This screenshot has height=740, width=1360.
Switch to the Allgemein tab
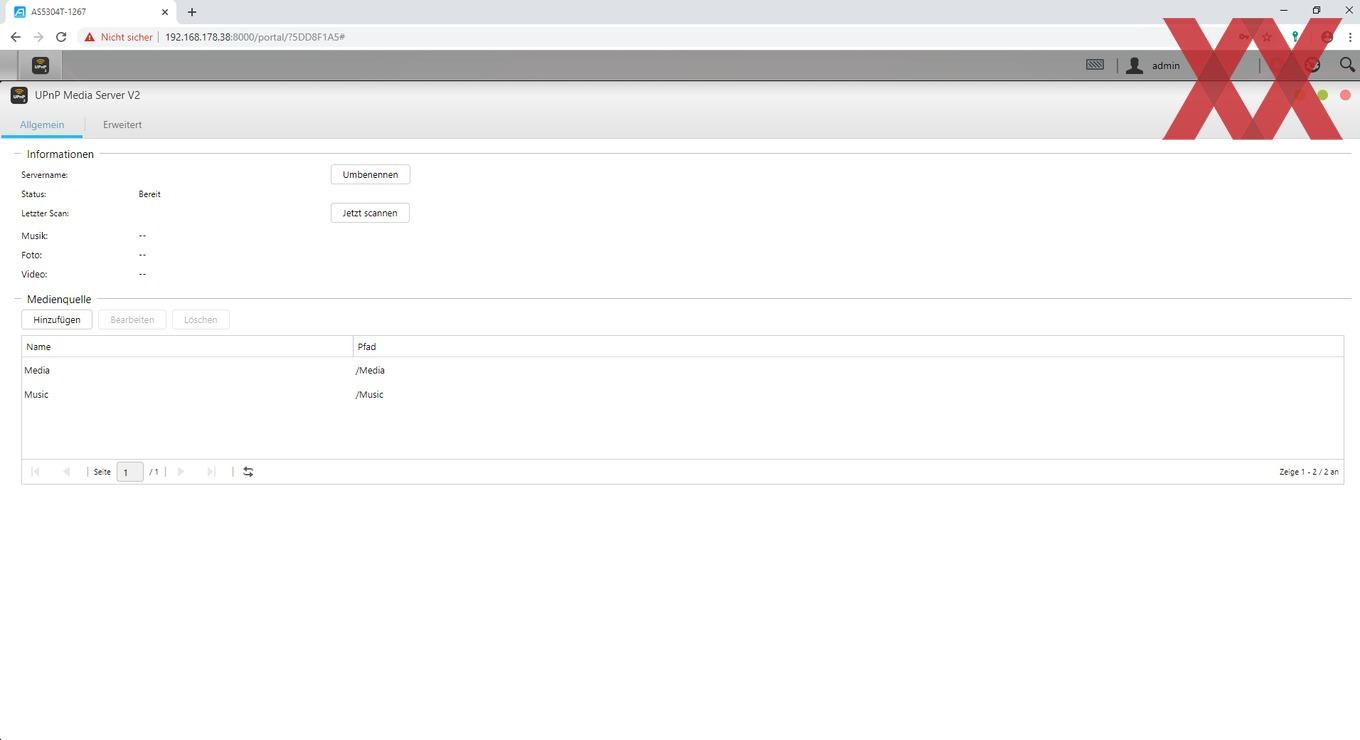click(x=42, y=125)
